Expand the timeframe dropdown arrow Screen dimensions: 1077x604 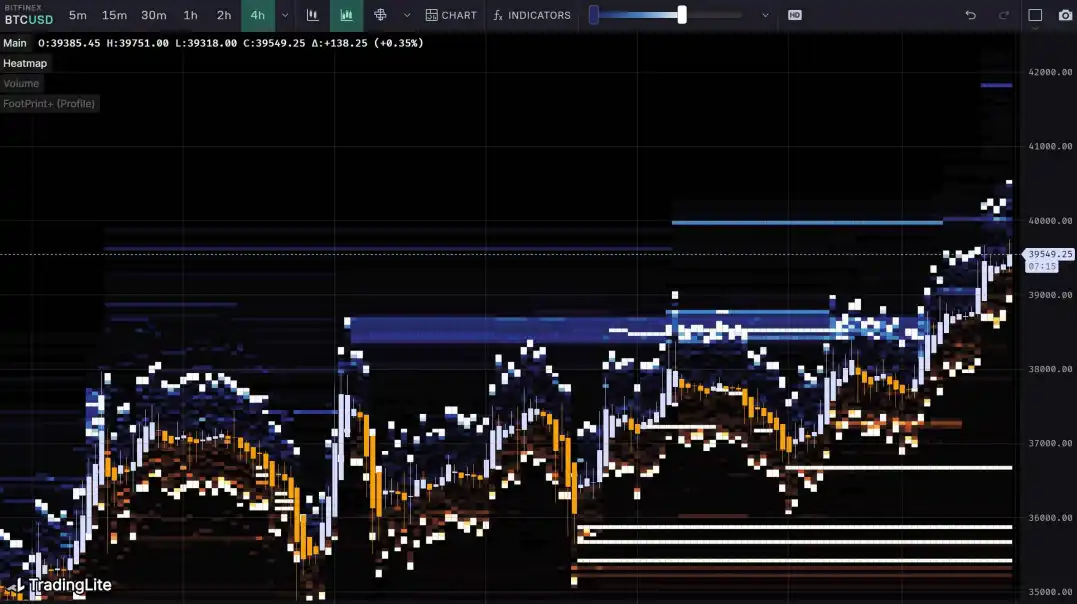285,15
